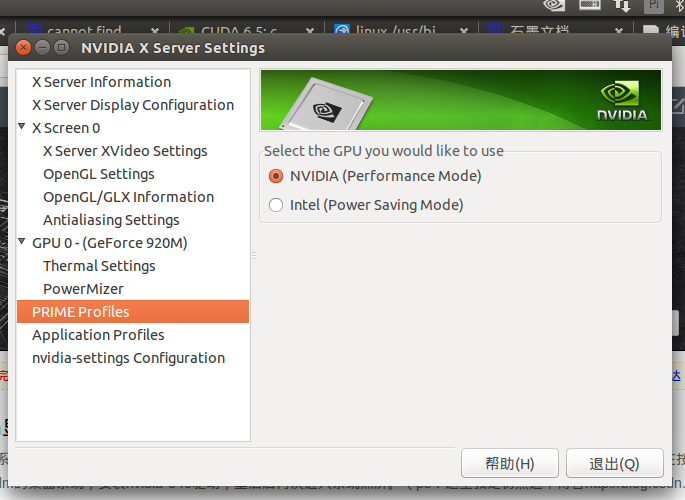Screen dimensions: 685x500
Task: Close the linux /usr/bi browser tab
Action: (464, 31)
